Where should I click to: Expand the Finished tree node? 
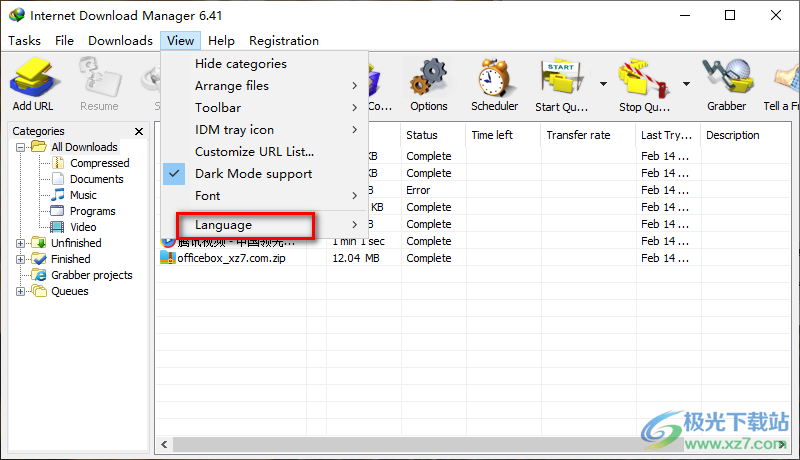[x=20, y=259]
